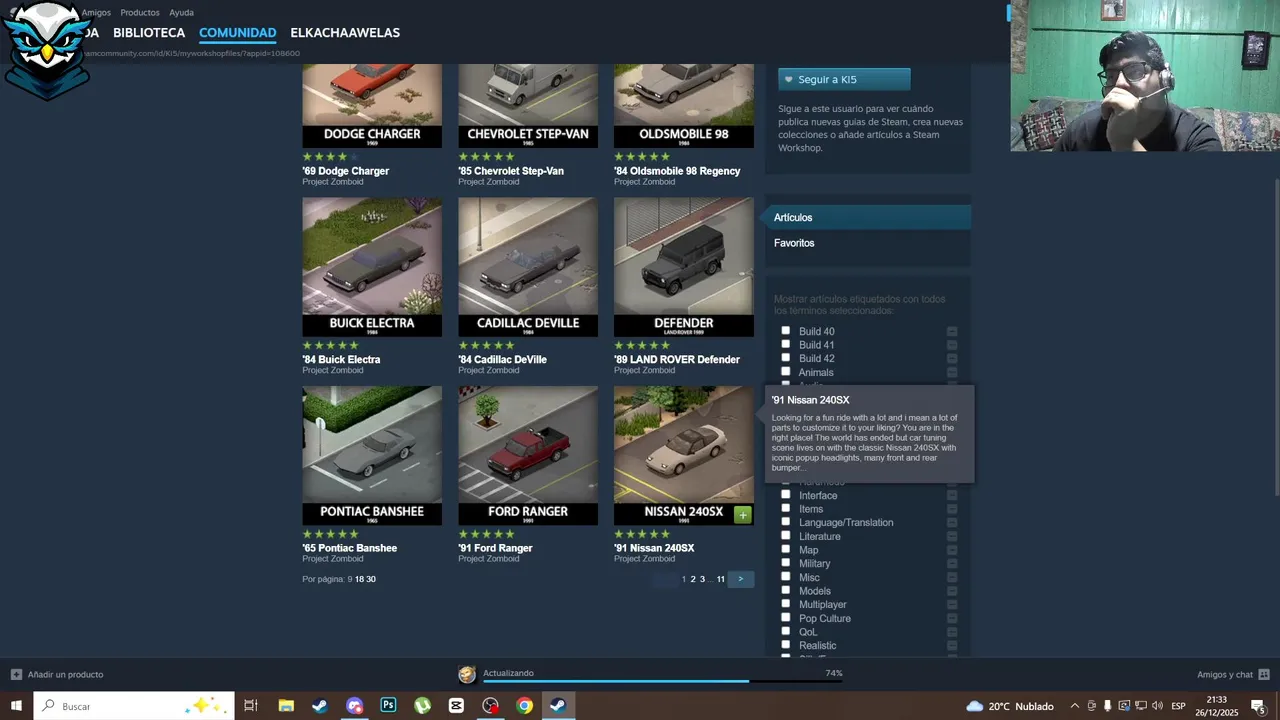The height and width of the screenshot is (720, 1280).
Task: Switch to the active Steam taskbar window
Action: [x=558, y=706]
